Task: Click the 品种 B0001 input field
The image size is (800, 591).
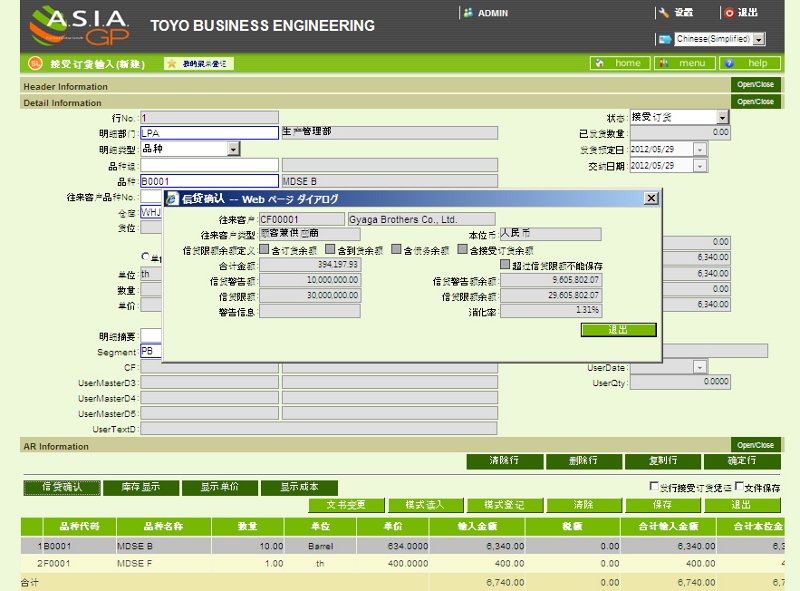Action: [x=209, y=181]
